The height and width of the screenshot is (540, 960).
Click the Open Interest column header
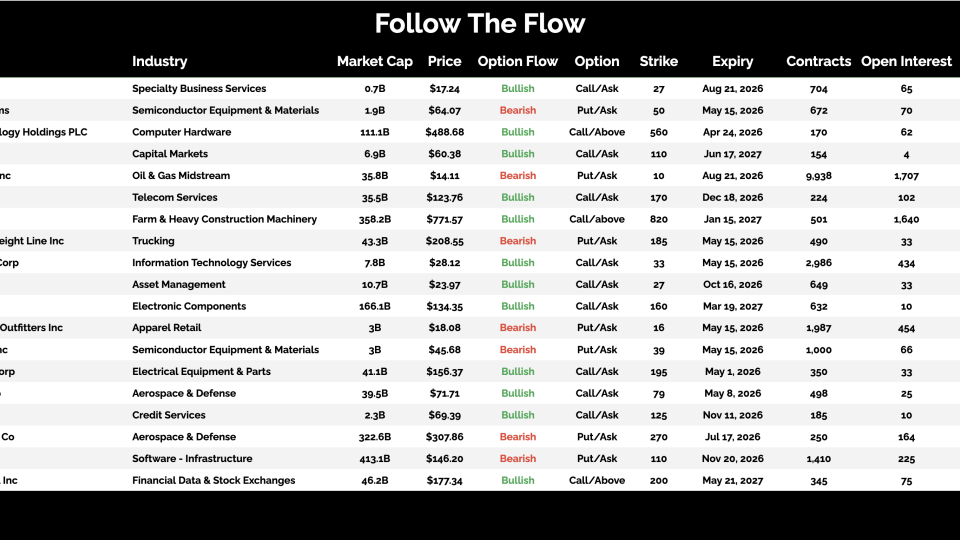pos(906,61)
